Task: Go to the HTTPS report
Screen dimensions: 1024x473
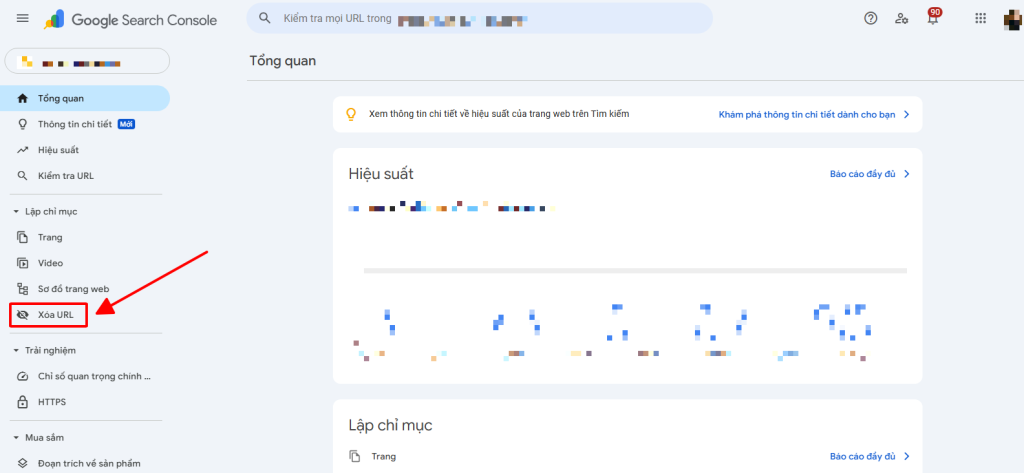Action: (52, 402)
